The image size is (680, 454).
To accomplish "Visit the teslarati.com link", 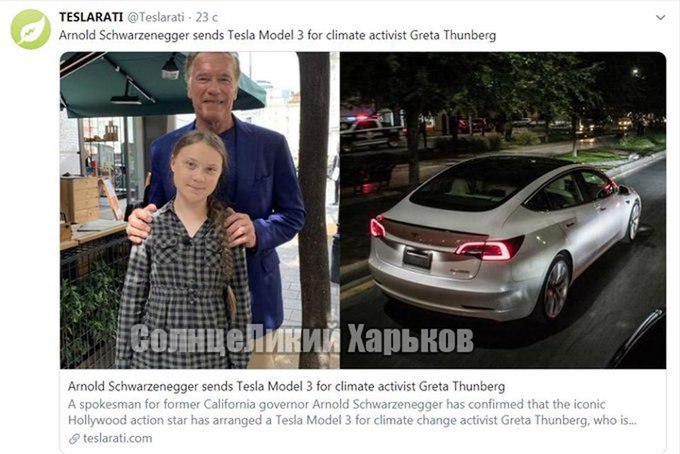I will coord(118,438).
